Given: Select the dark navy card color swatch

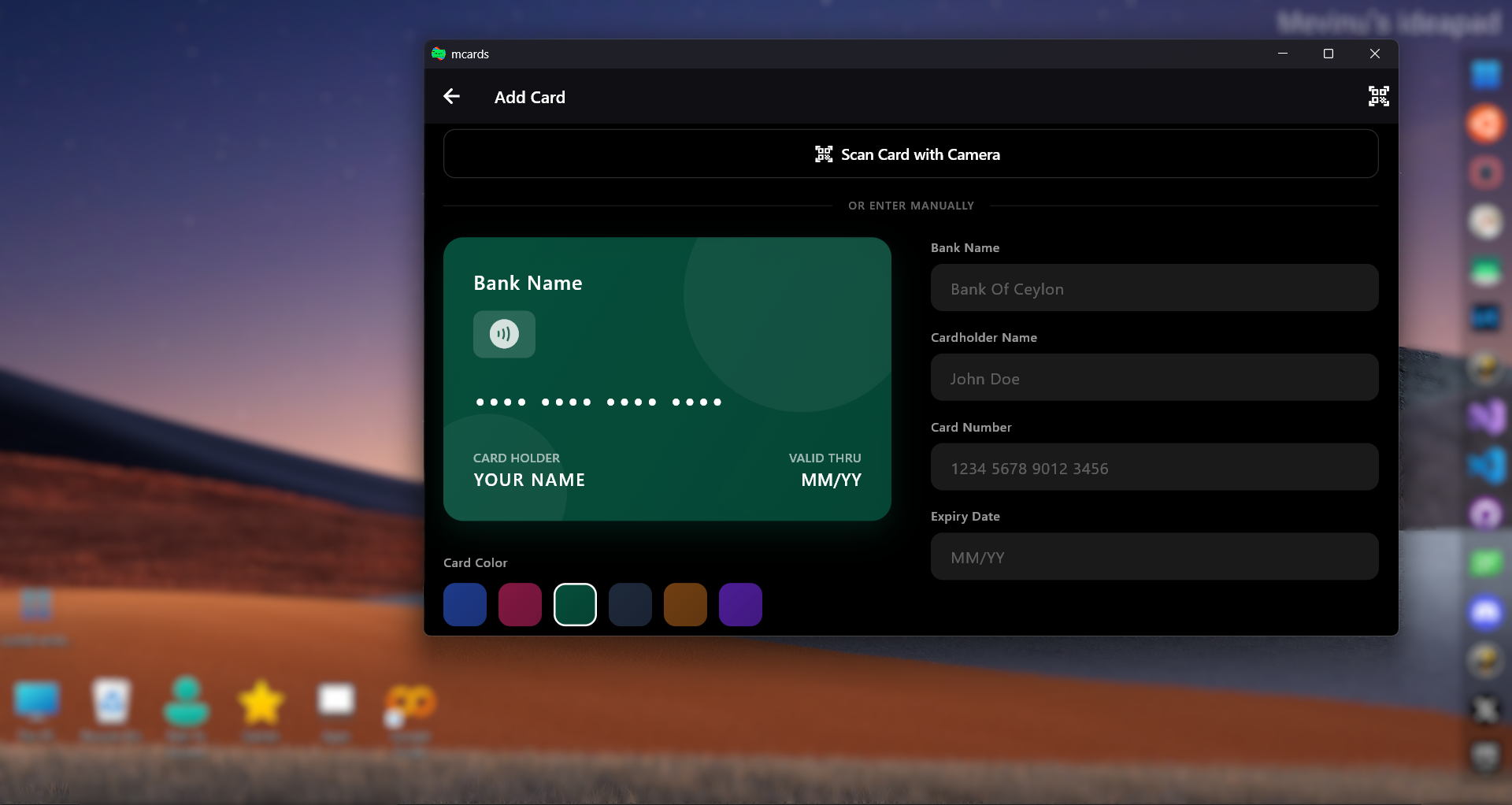Looking at the screenshot, I should (x=630, y=604).
